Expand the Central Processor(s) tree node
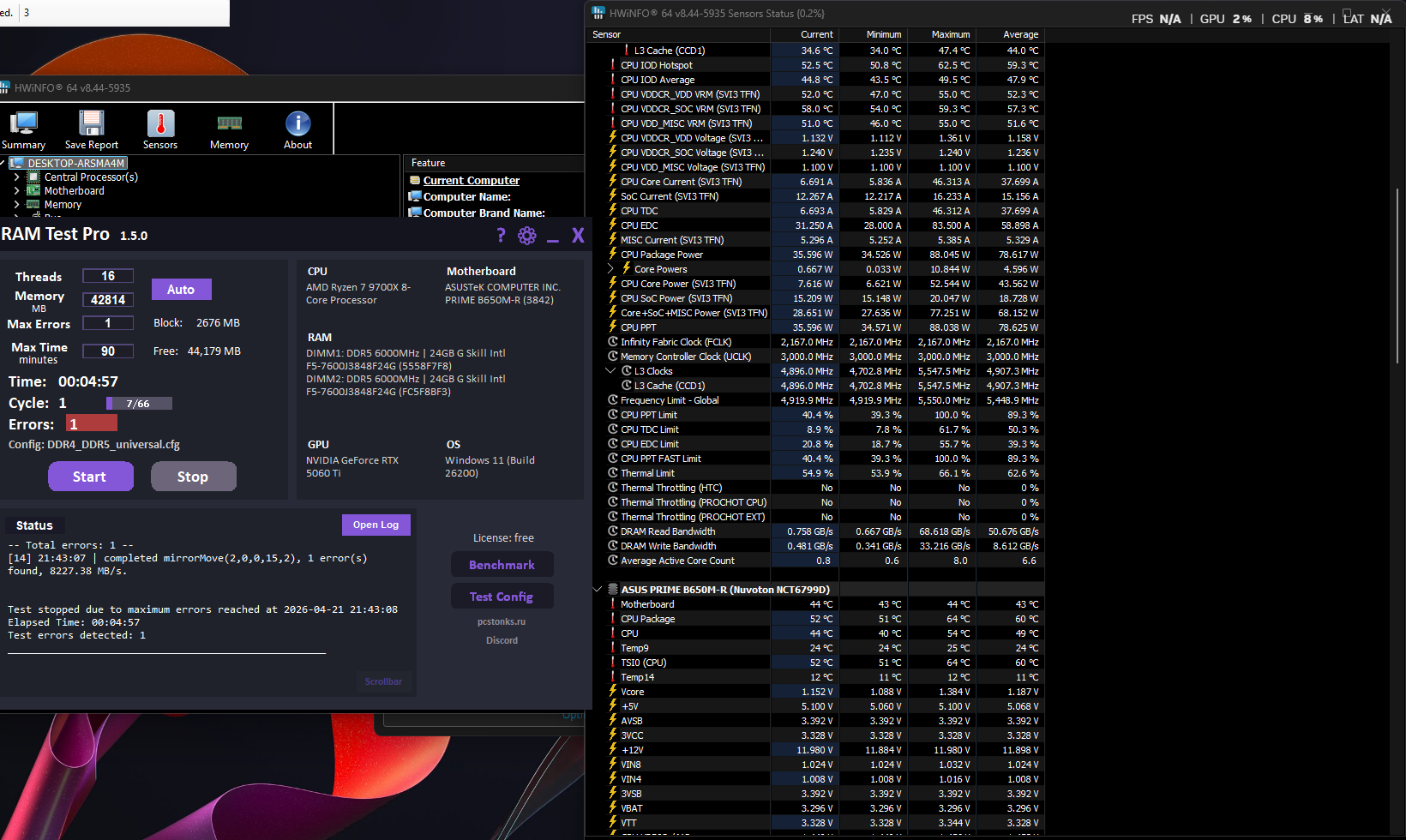Screen dimensions: 1406x840 tap(16, 177)
